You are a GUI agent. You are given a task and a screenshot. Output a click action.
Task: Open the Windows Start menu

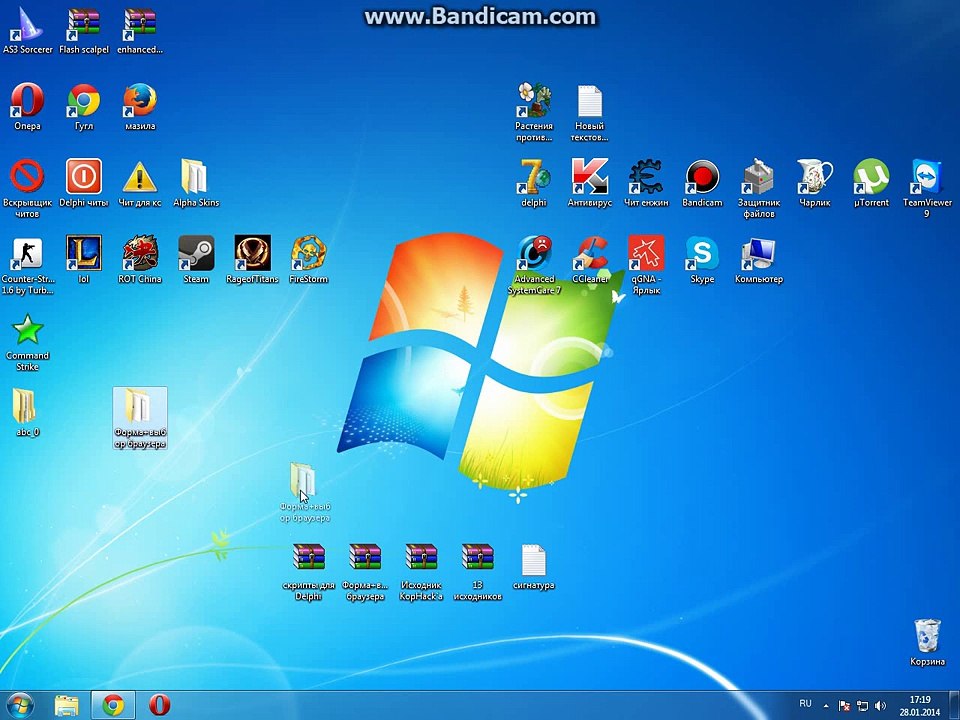point(20,705)
